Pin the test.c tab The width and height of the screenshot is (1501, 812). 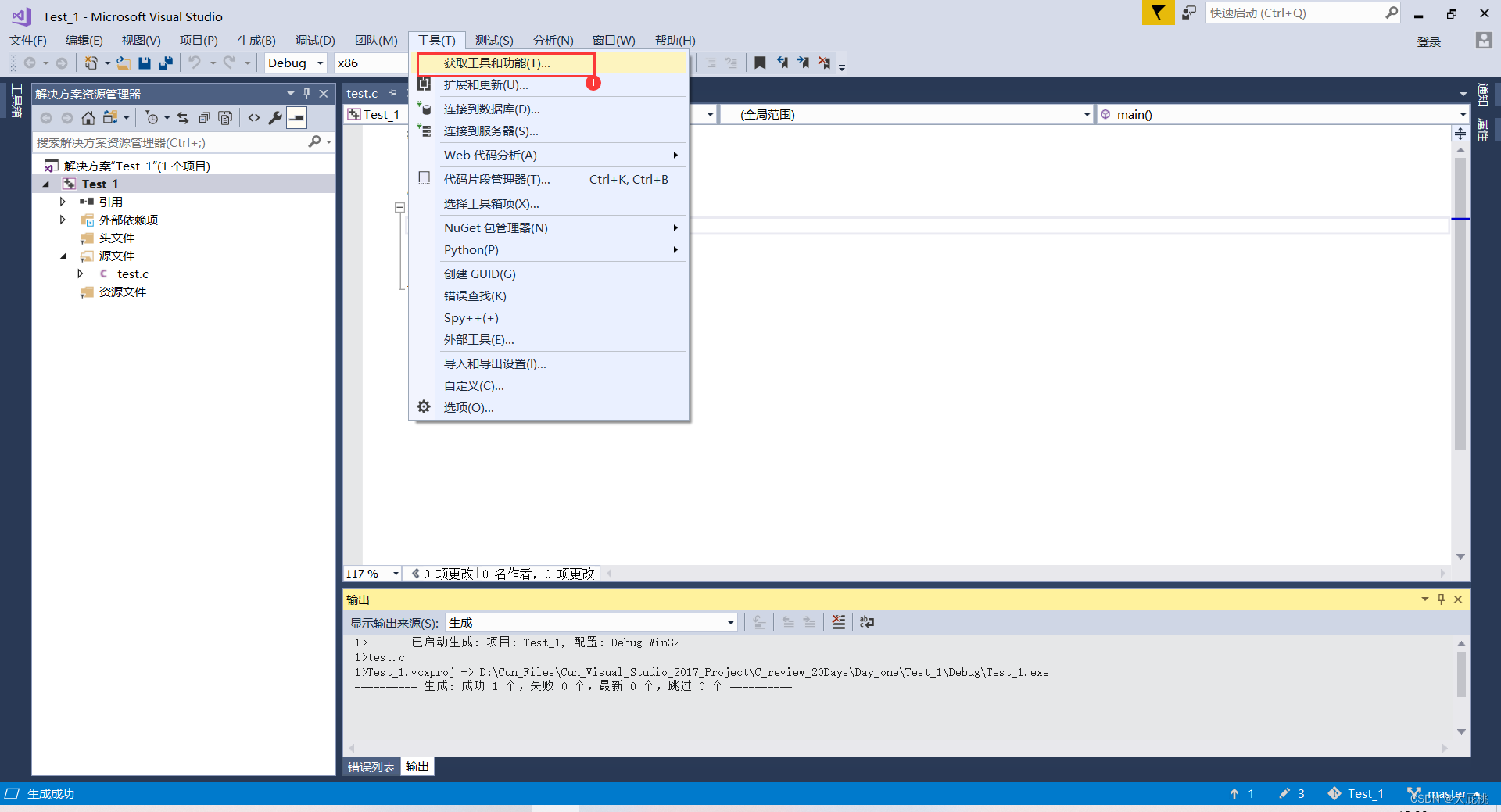(392, 93)
